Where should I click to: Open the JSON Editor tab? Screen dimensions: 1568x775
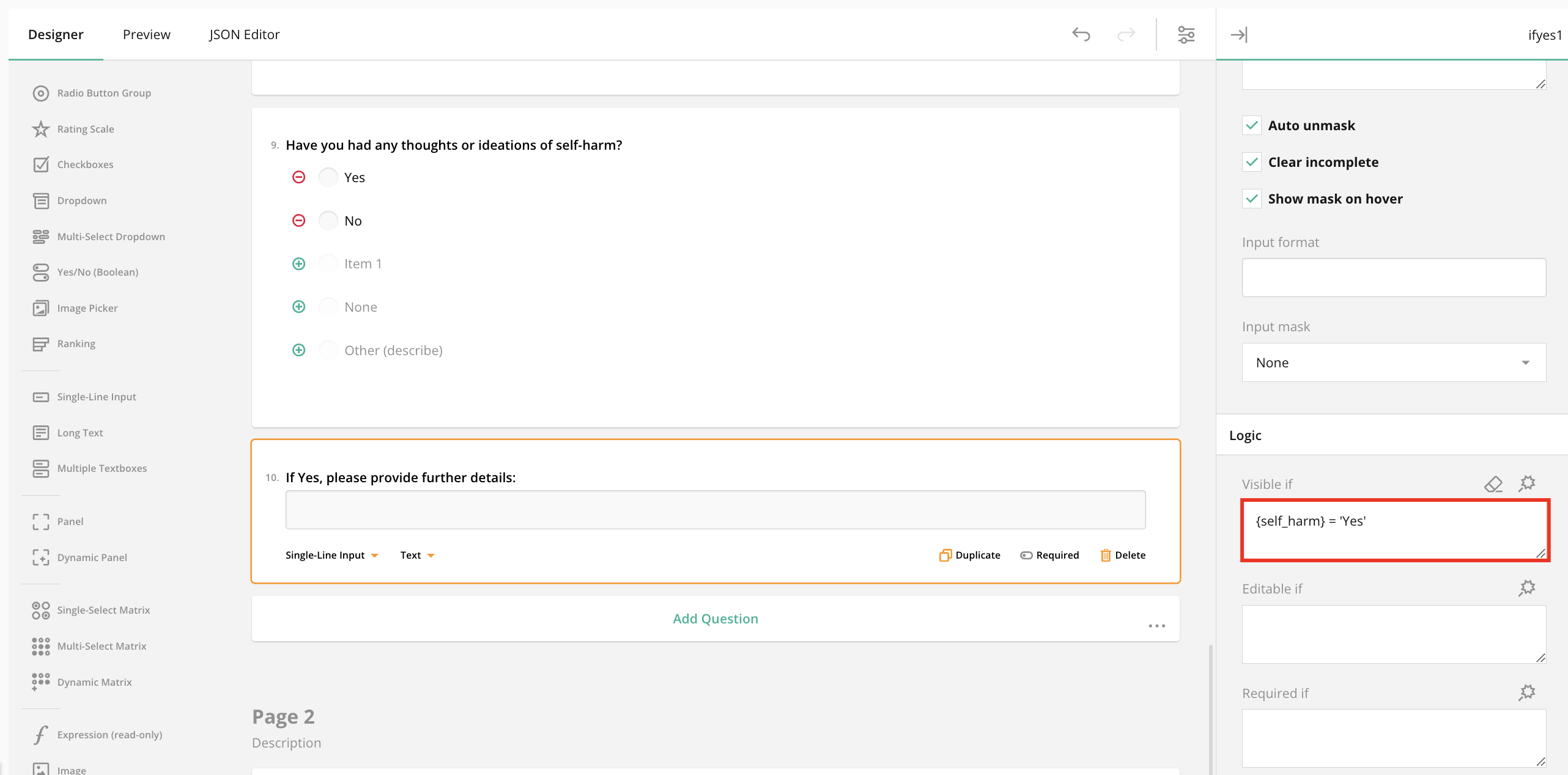[x=244, y=34]
